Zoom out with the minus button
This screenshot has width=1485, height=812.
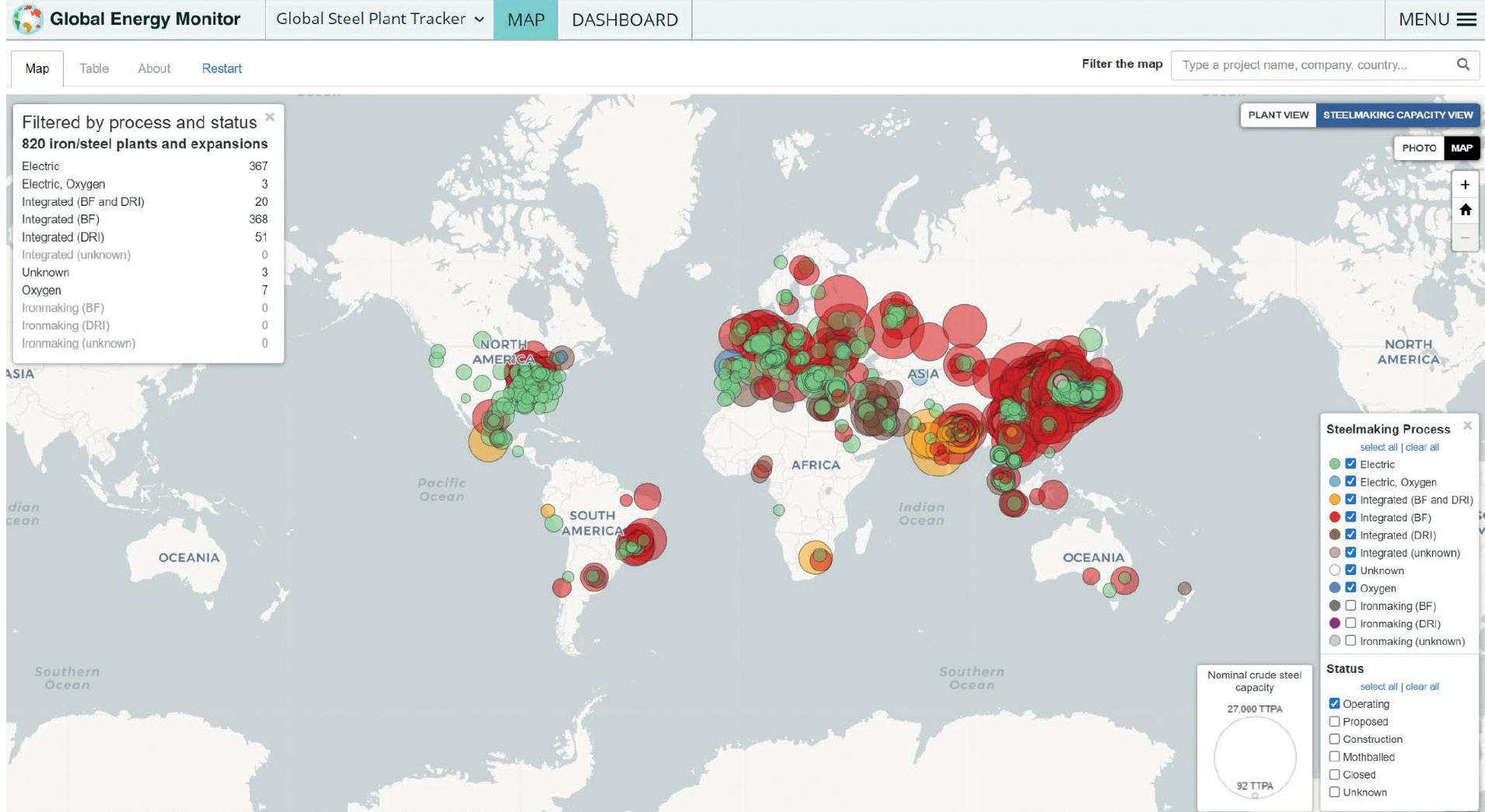(1465, 237)
